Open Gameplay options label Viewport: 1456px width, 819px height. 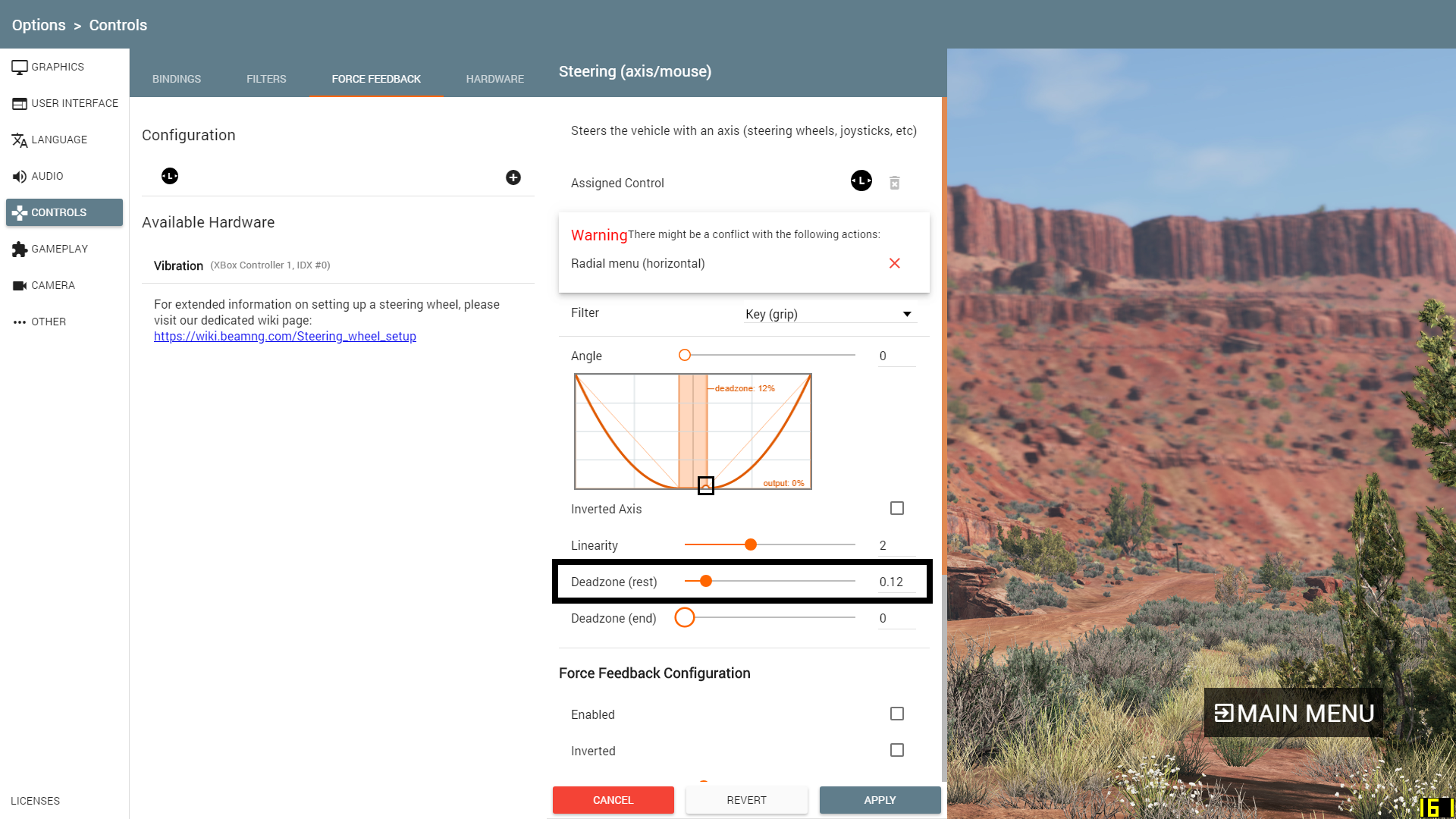tap(60, 249)
